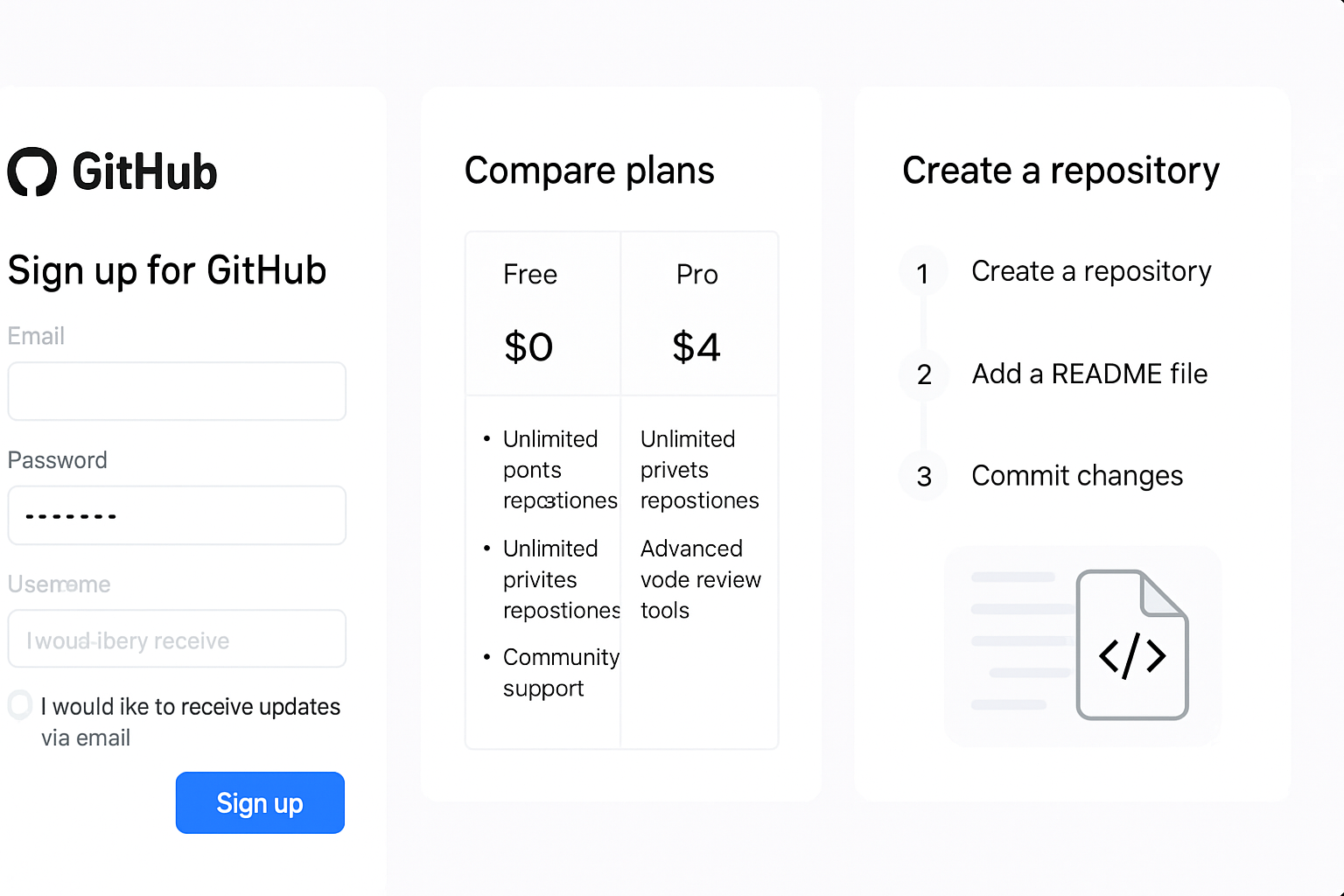Click the step 1 circle indicator
This screenshot has width=1344, height=896.
point(923,271)
